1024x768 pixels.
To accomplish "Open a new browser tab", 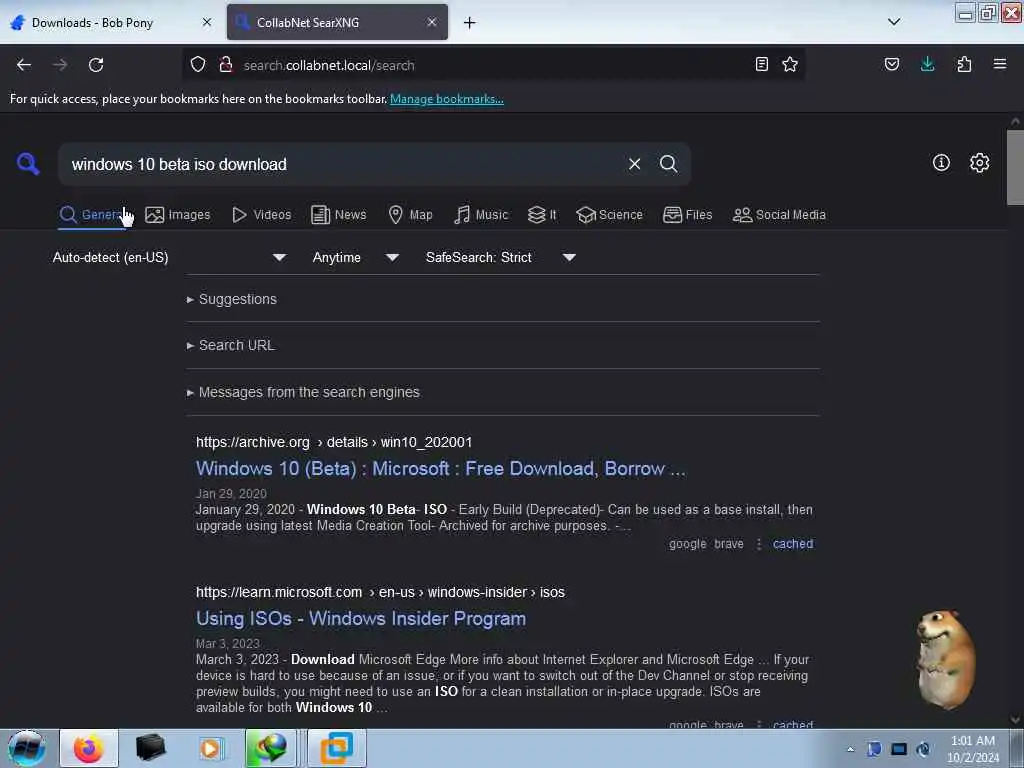I will tap(470, 23).
